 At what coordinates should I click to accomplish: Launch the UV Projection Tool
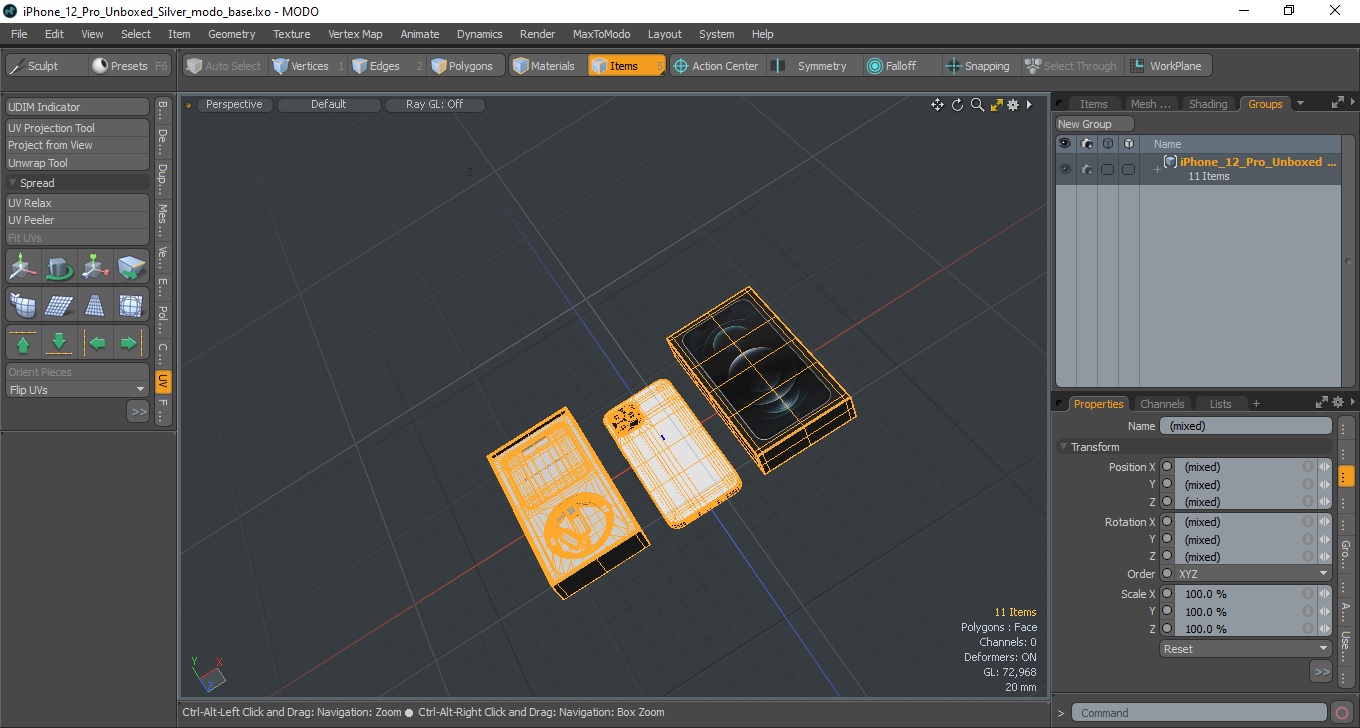pyautogui.click(x=77, y=128)
